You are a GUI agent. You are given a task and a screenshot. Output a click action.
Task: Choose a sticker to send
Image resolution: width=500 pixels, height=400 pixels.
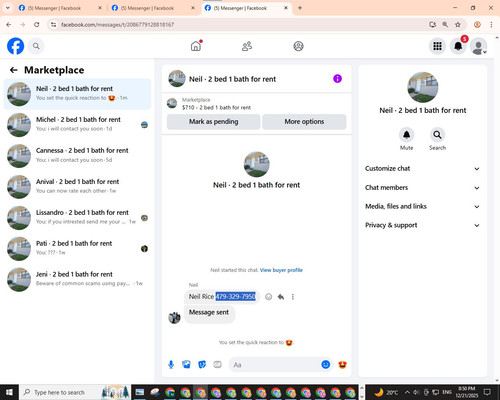click(202, 364)
